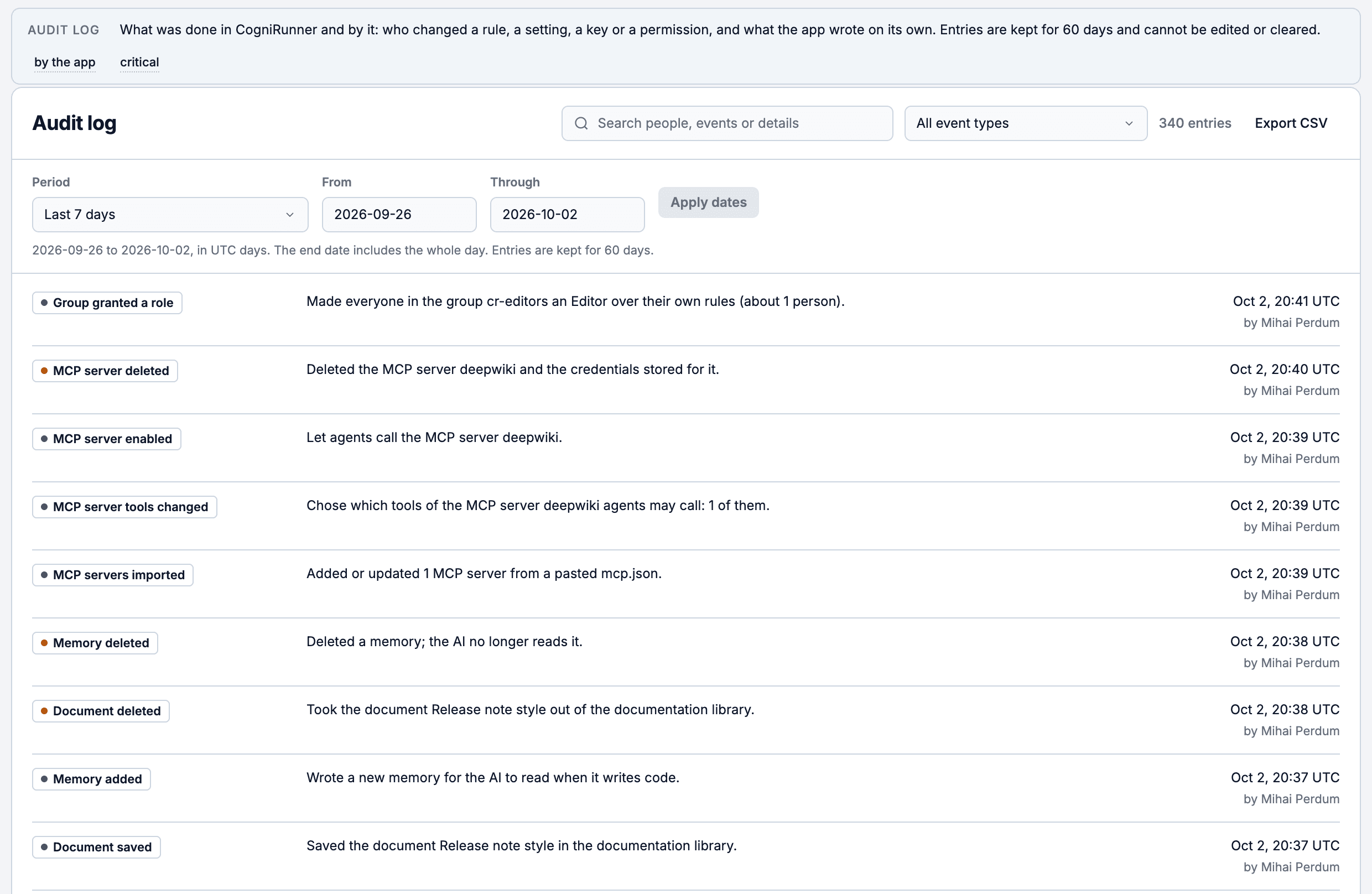This screenshot has height=894, width=1372.
Task: Click the search magnifier icon
Action: coord(581,123)
